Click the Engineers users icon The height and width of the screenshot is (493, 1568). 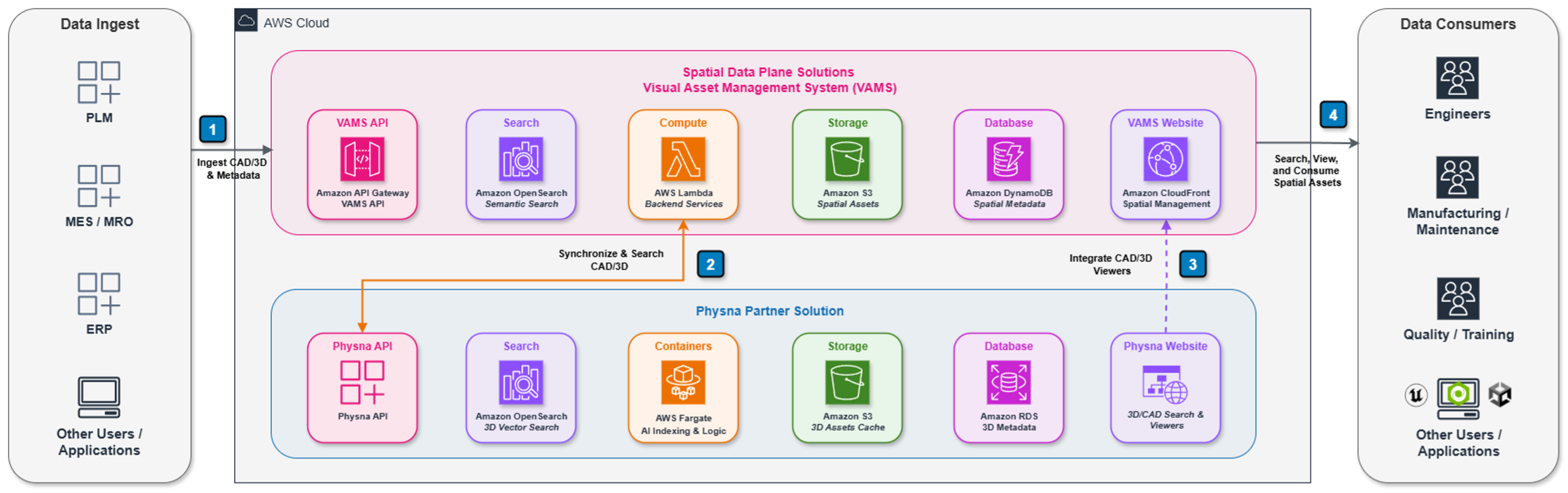tap(1457, 78)
